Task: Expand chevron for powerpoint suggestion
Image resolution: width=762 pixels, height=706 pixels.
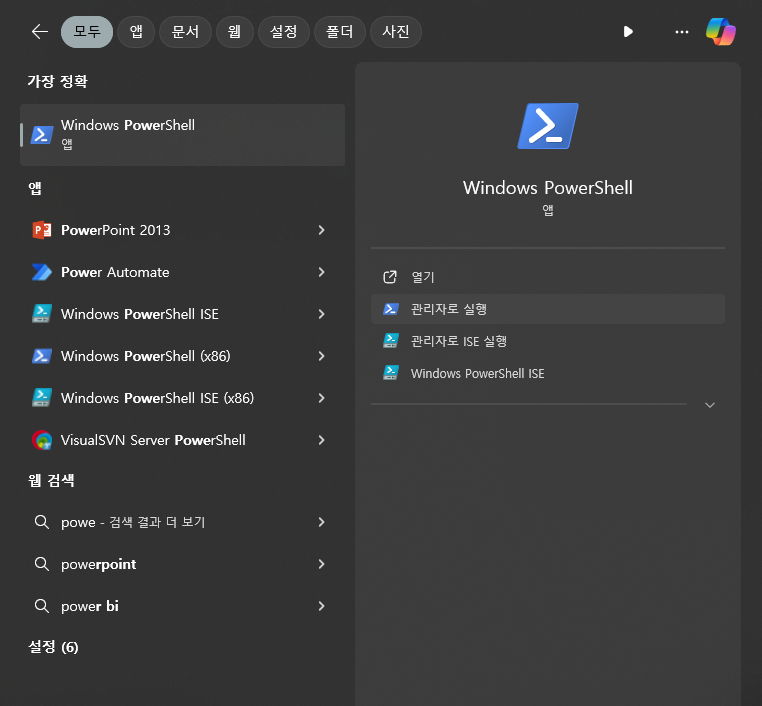Action: coord(321,564)
